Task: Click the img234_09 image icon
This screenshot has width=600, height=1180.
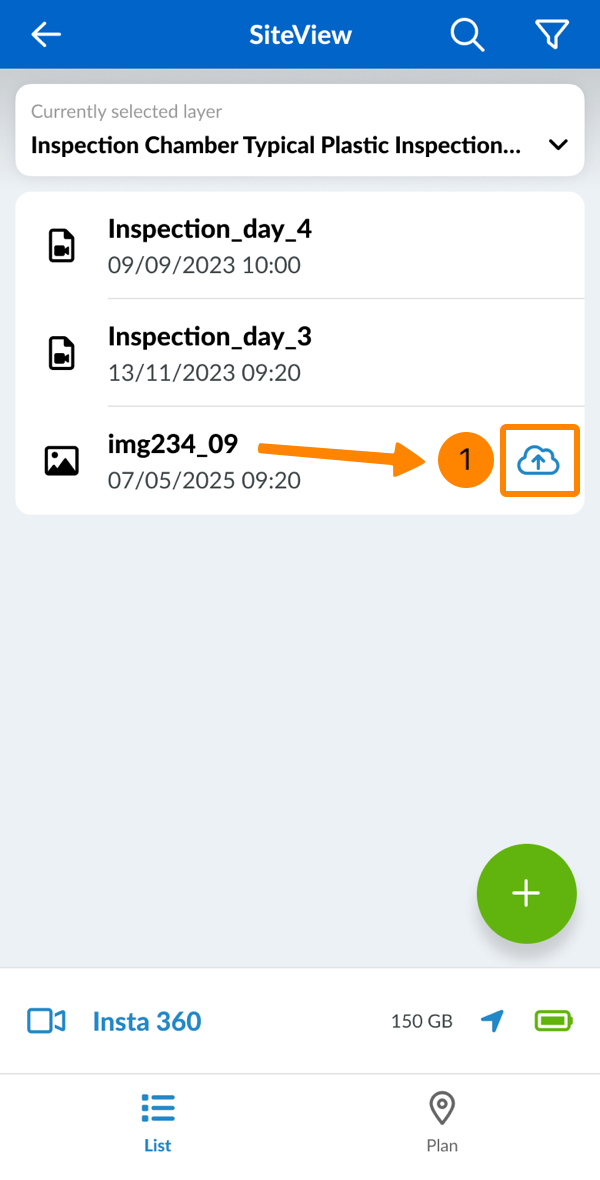Action: pos(62,461)
